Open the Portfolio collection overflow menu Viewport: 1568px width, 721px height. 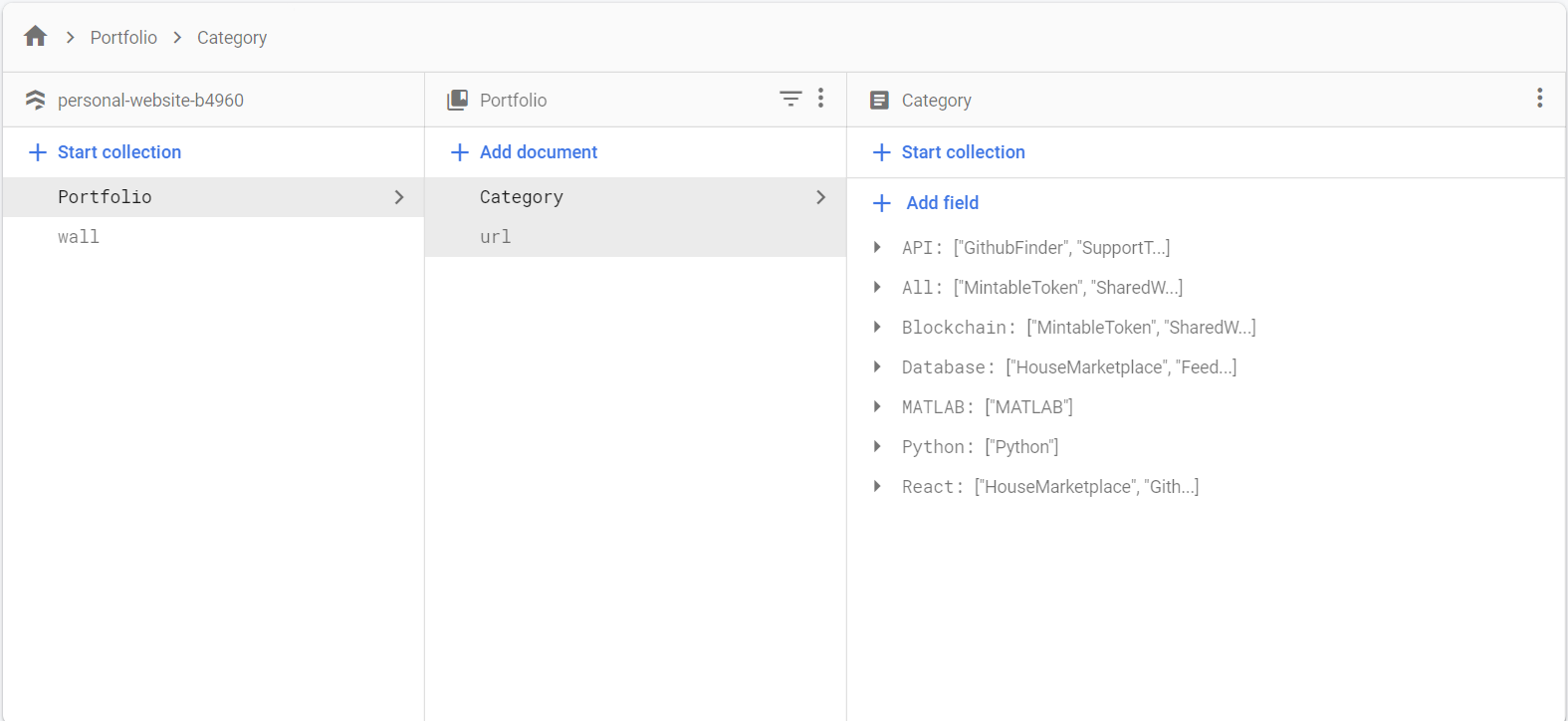pos(820,98)
